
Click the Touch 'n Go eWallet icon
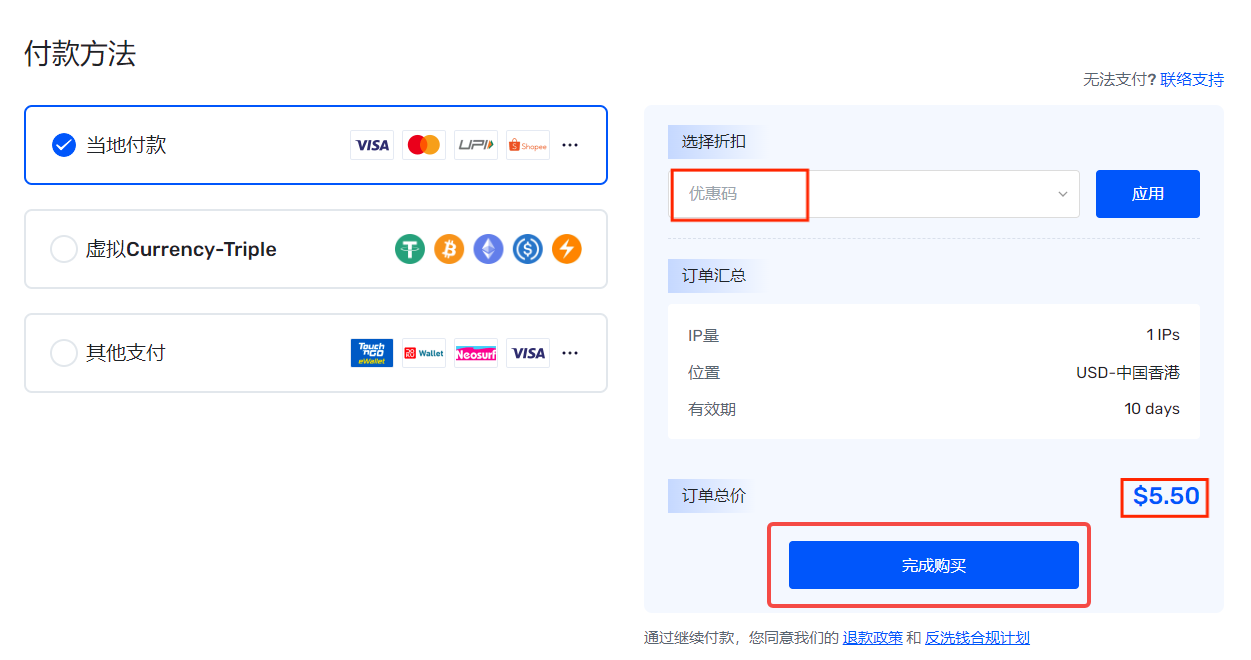click(372, 353)
